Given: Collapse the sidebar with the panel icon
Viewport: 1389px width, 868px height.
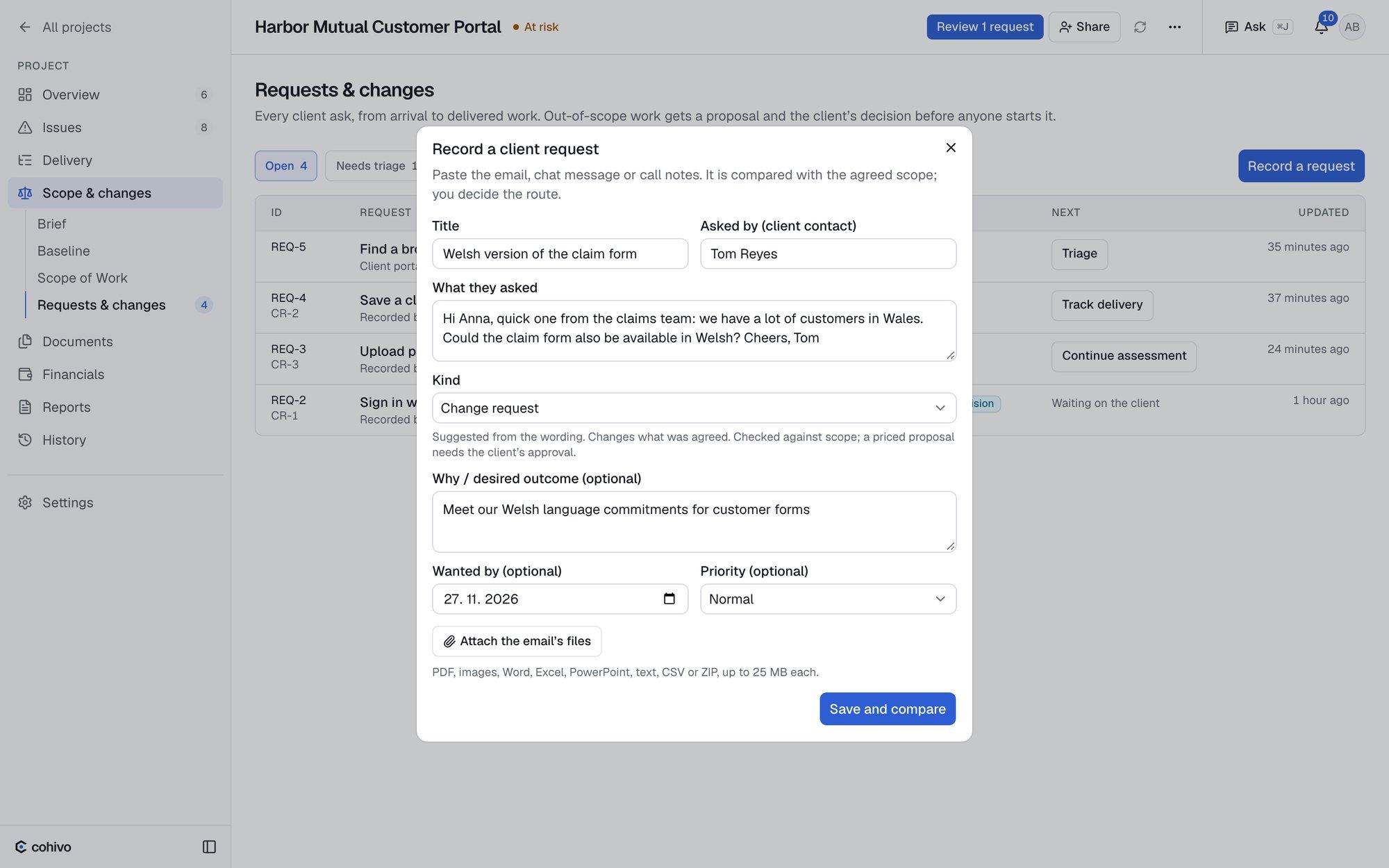Looking at the screenshot, I should 209,846.
